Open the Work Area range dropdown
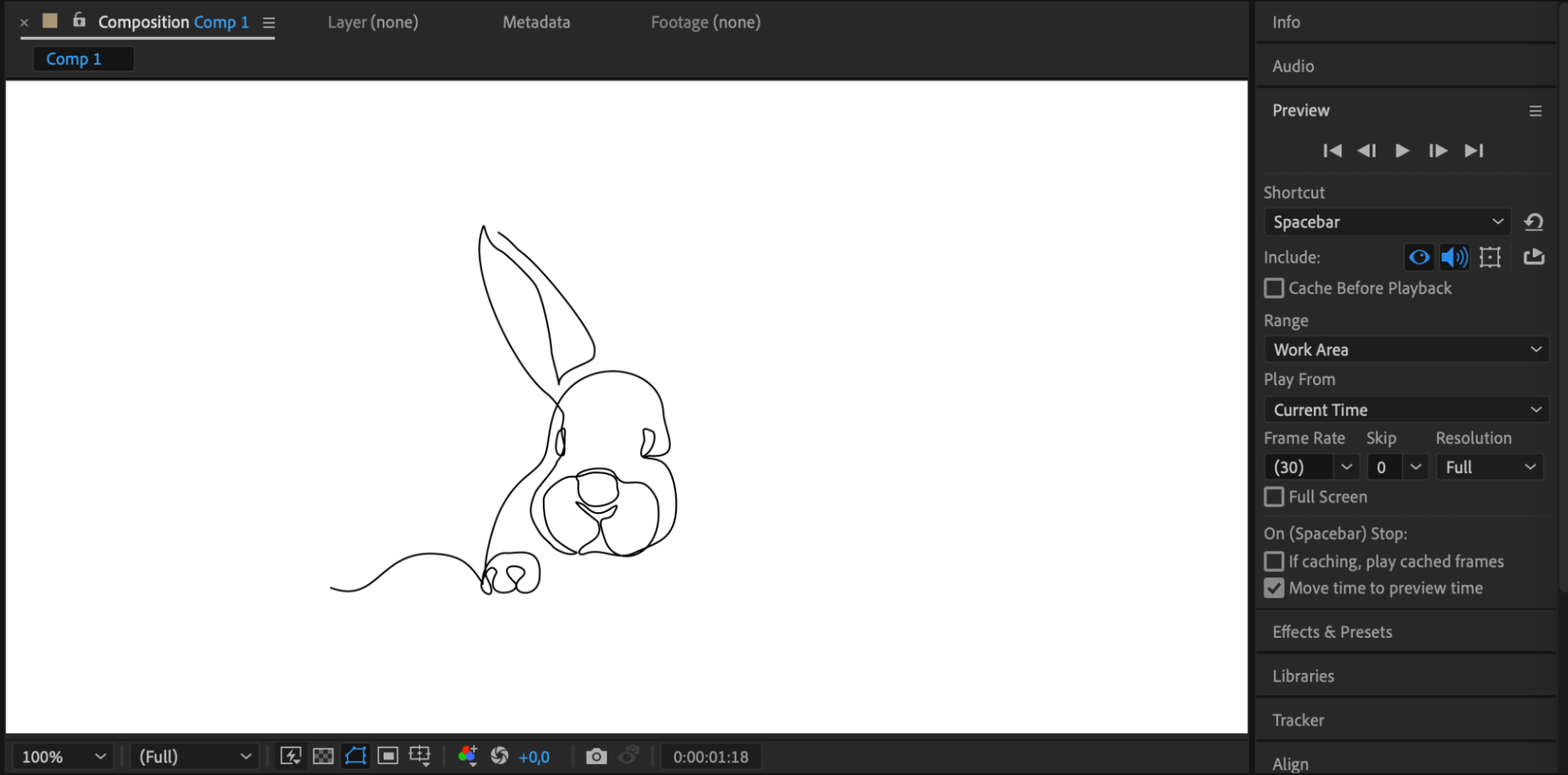Screen dimensions: 1568x775 pos(1406,349)
